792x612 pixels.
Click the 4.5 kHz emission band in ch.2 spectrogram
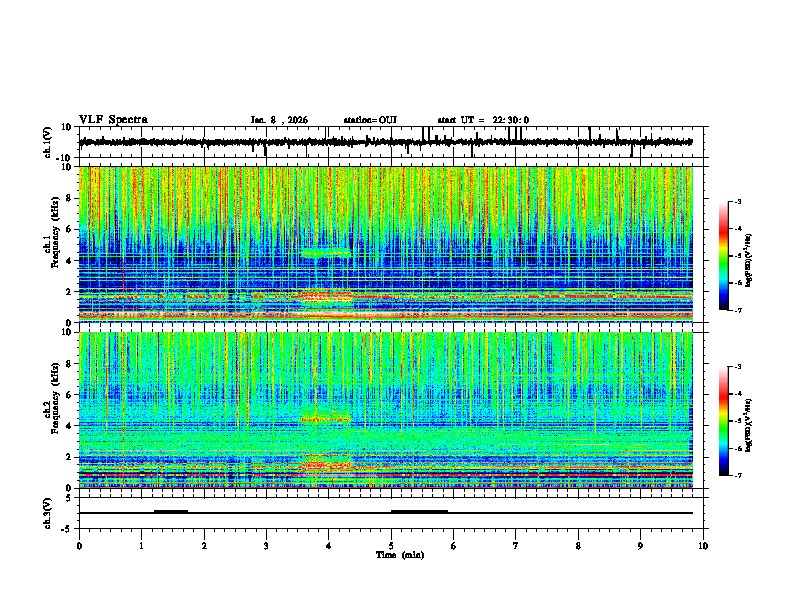pos(325,418)
